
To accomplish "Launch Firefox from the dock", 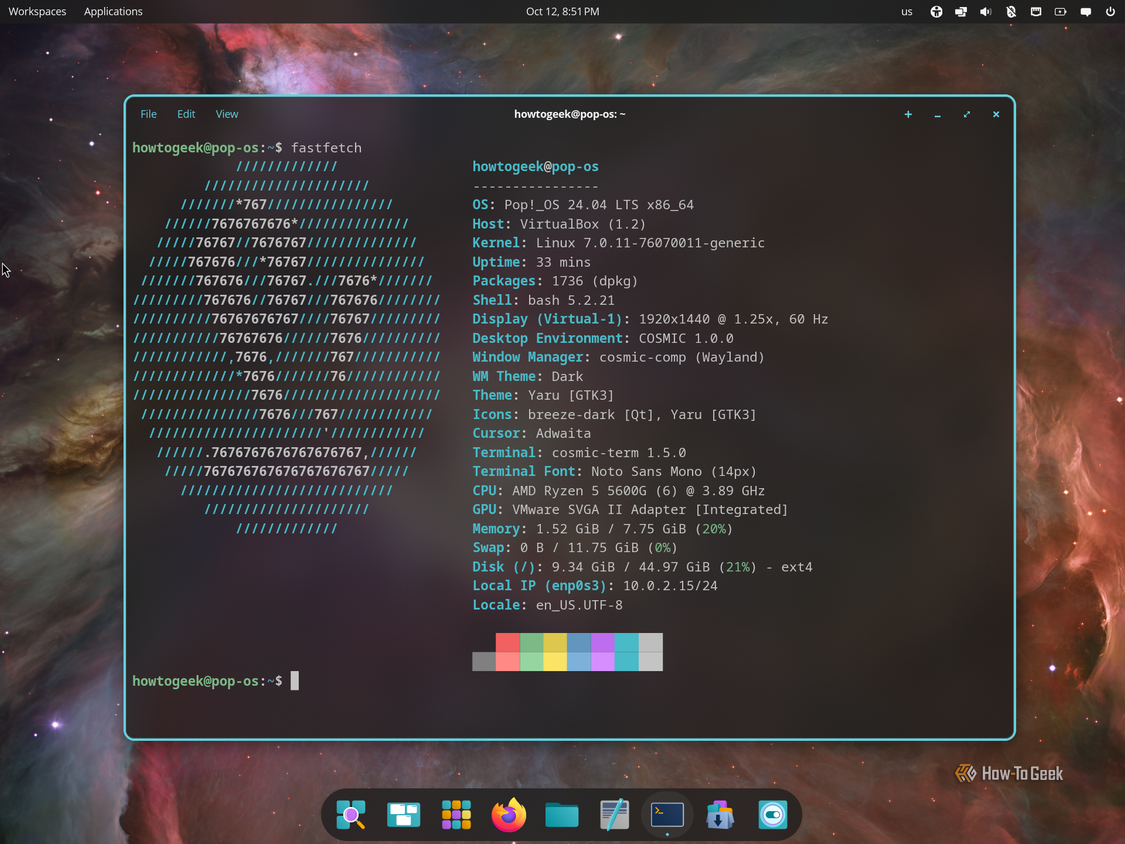I will click(509, 815).
